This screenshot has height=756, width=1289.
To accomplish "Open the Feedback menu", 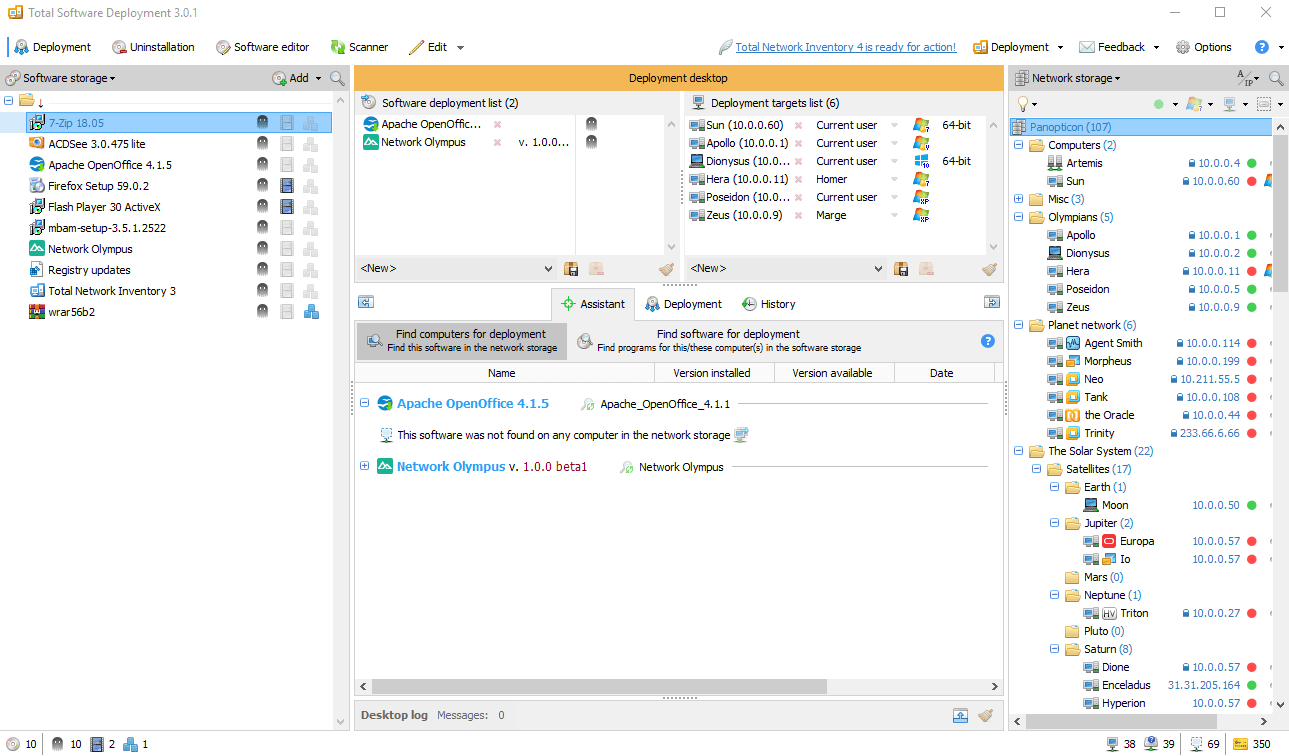I will point(1119,47).
